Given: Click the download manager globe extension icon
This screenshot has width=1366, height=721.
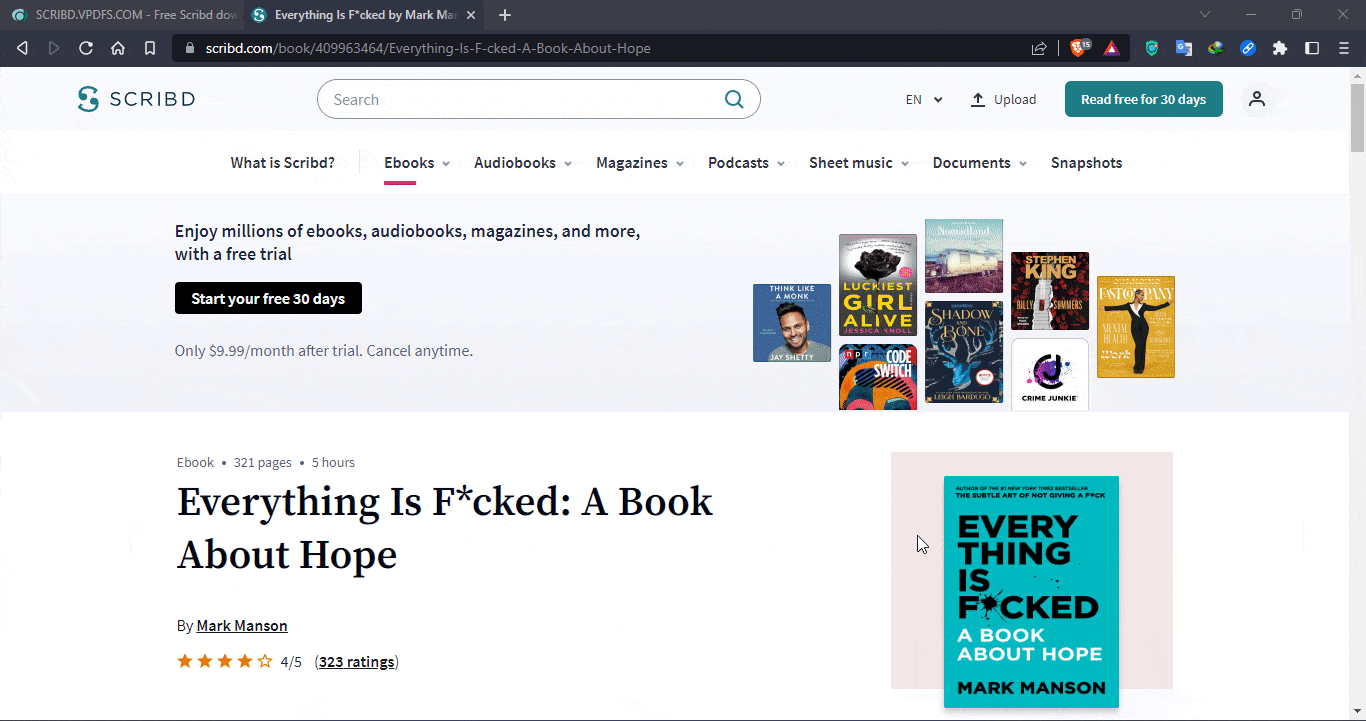Looking at the screenshot, I should coord(1216,48).
